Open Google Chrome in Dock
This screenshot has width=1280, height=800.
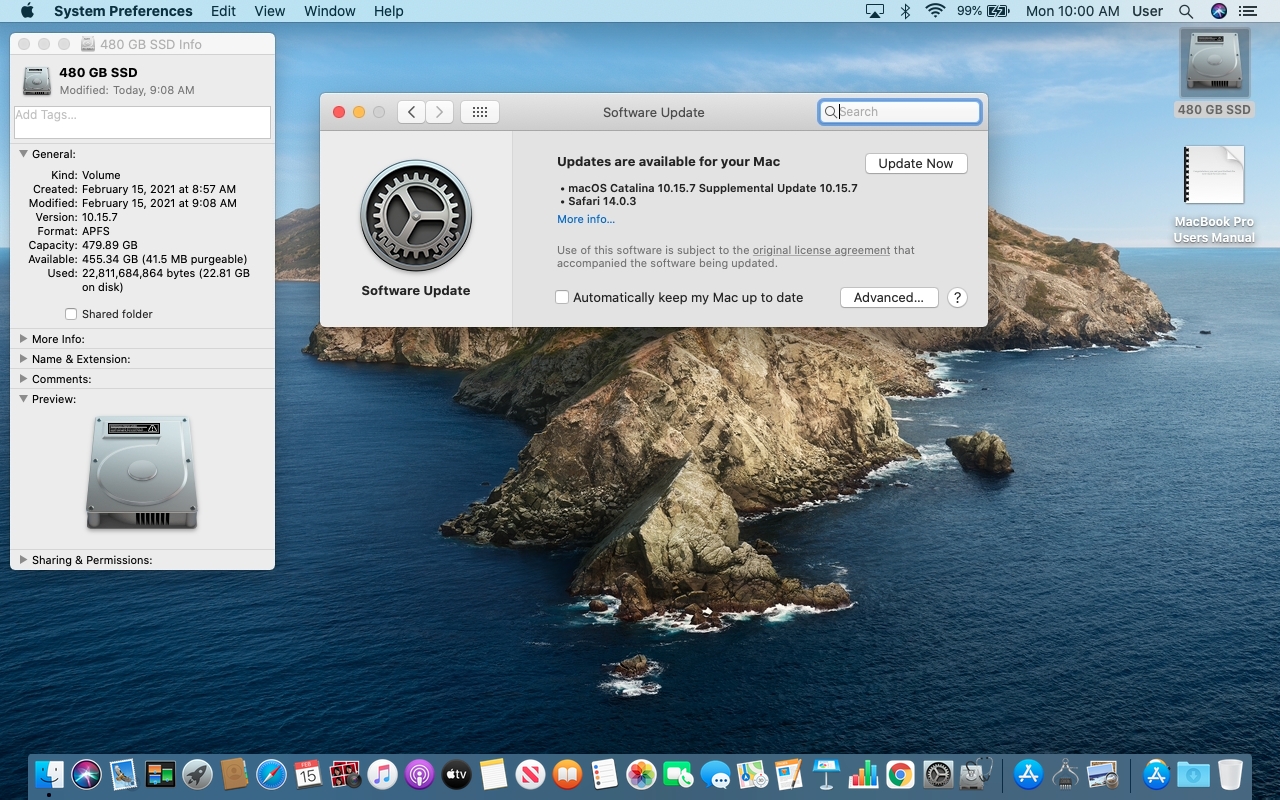pos(900,774)
